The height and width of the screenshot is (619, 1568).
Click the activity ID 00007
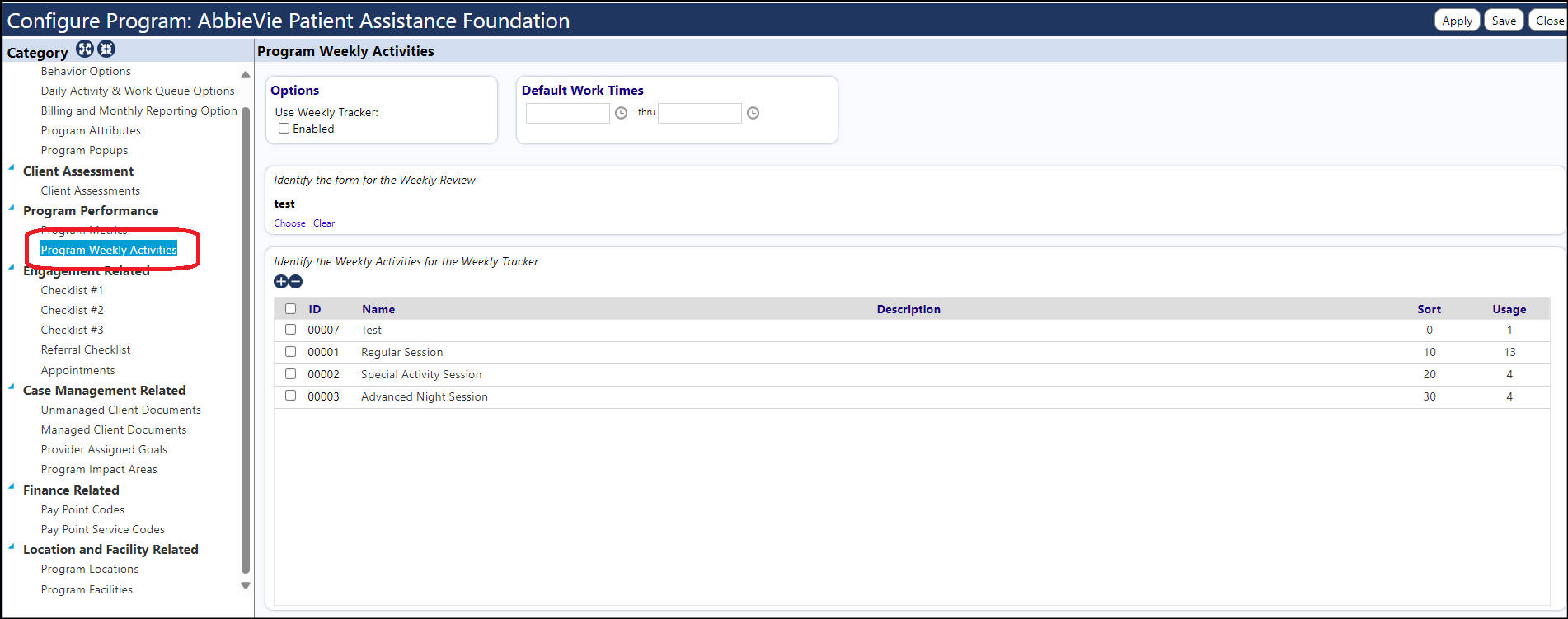pos(324,331)
